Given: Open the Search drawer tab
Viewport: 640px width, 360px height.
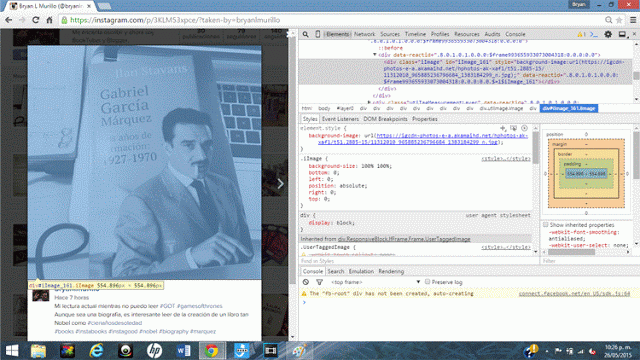Looking at the screenshot, I should click(x=336, y=271).
